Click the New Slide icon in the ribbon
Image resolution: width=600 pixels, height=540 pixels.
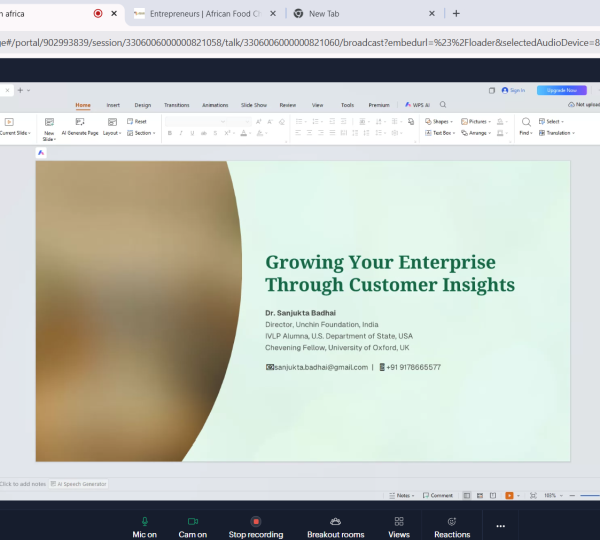[49, 122]
